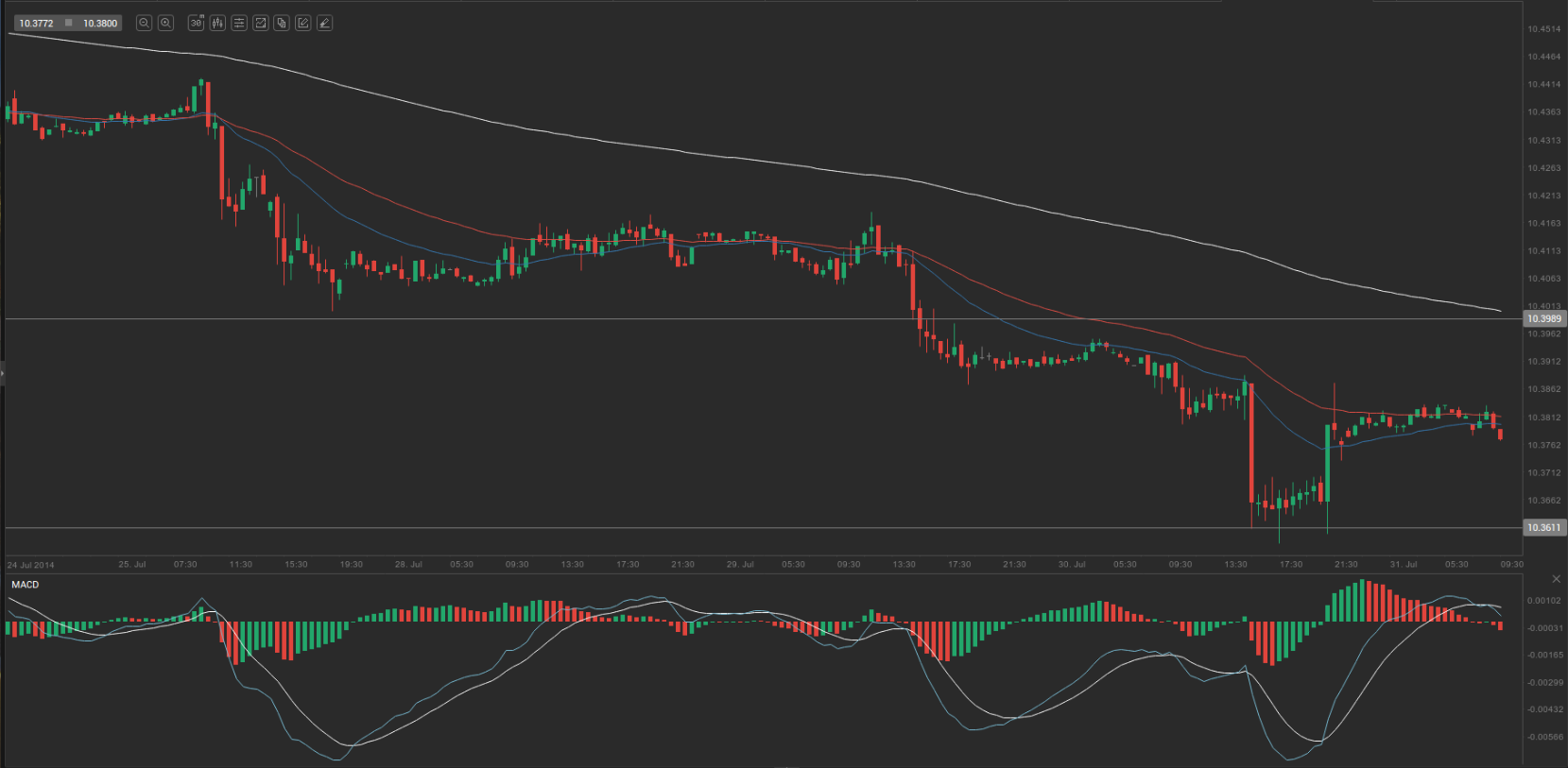
Task: Expand the collapsed left side panel handle
Action: [x=3, y=374]
